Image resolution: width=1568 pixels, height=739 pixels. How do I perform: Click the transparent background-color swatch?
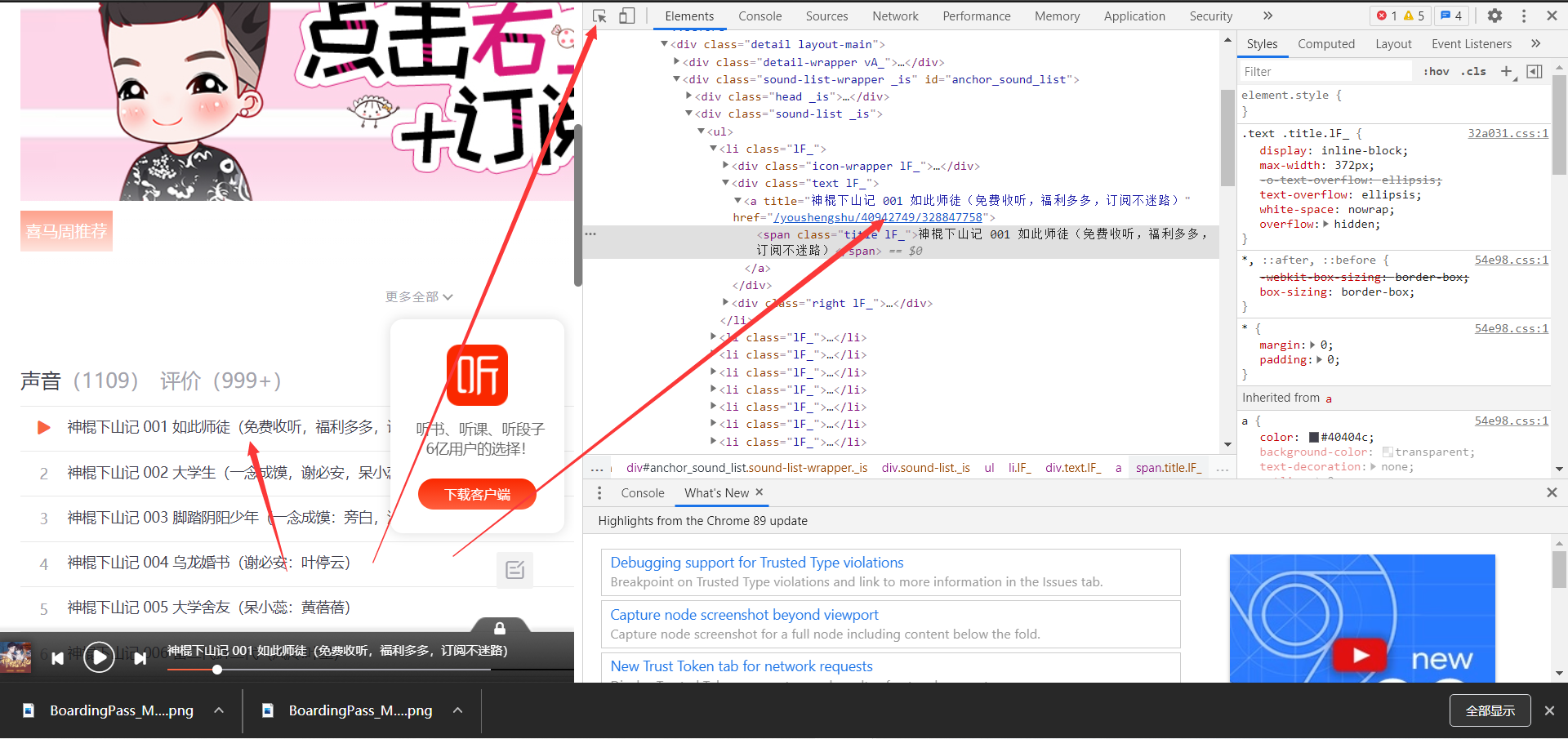coord(1388,452)
